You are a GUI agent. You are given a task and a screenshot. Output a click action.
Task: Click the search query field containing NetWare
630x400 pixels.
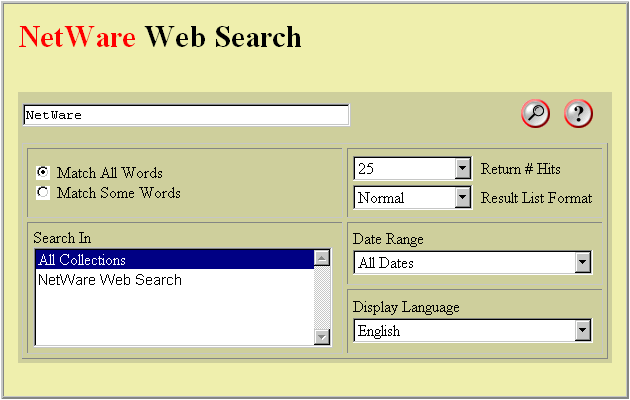pos(186,115)
